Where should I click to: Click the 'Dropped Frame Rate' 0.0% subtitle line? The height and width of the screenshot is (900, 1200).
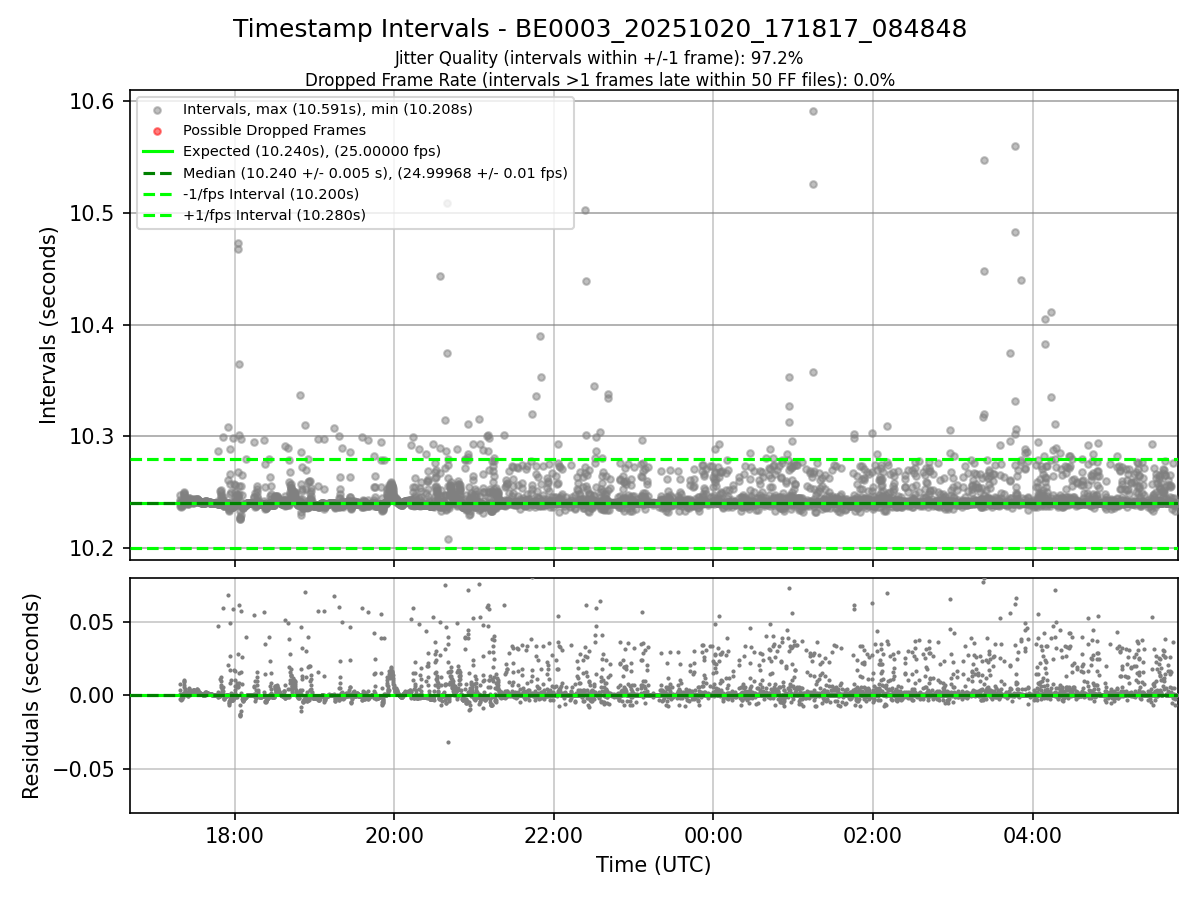tap(600, 79)
